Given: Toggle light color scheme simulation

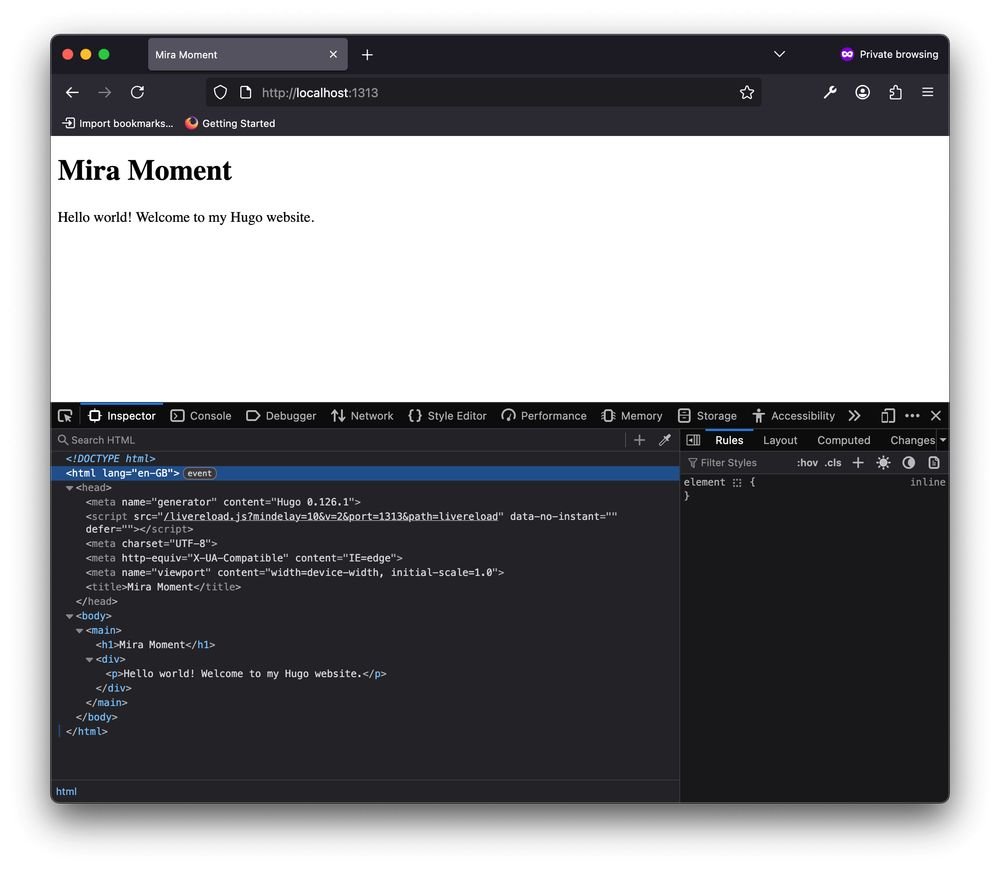Looking at the screenshot, I should pyautogui.click(x=883, y=463).
